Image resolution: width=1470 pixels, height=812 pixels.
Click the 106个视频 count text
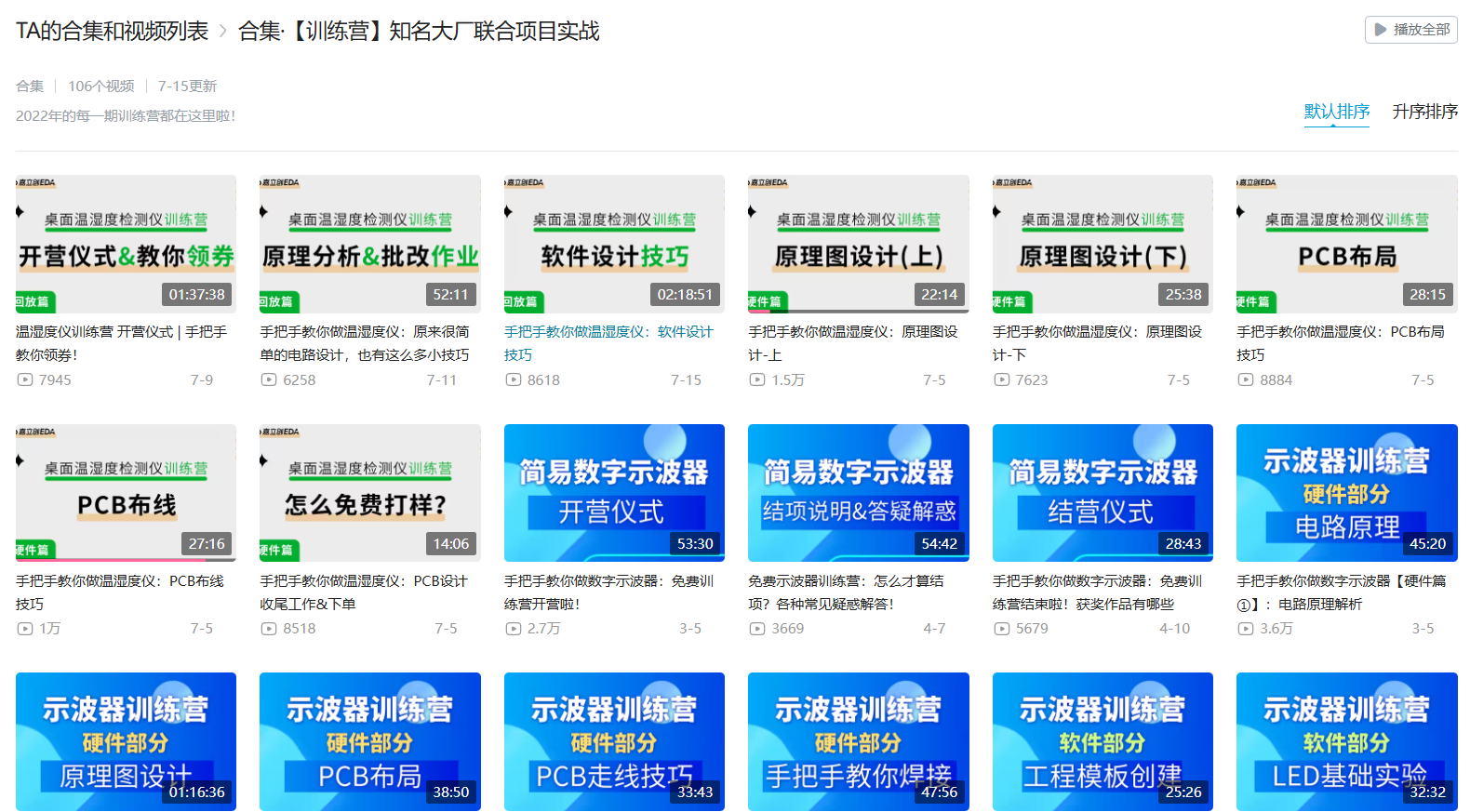pos(100,86)
